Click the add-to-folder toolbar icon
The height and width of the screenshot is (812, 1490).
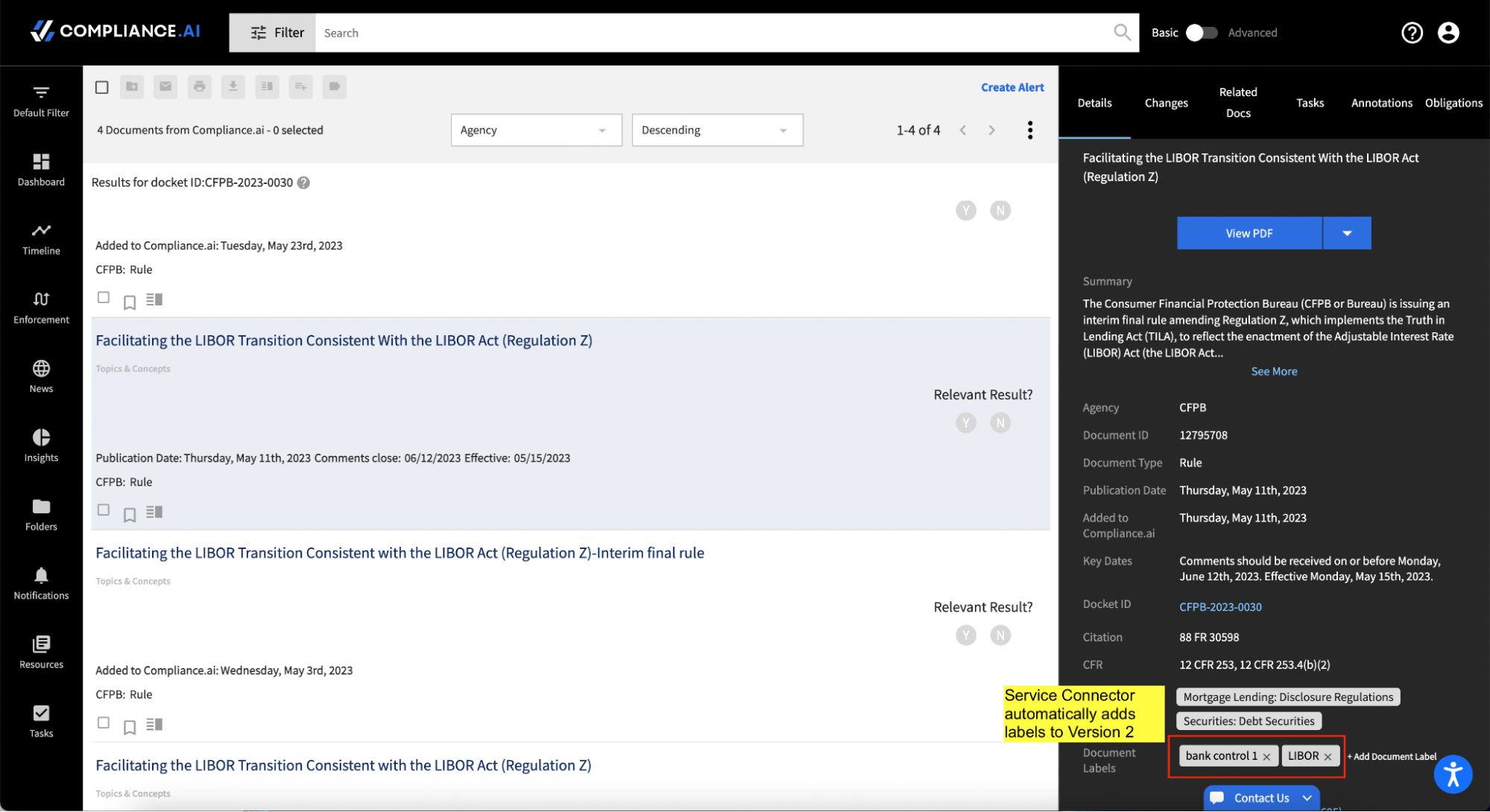click(x=132, y=86)
